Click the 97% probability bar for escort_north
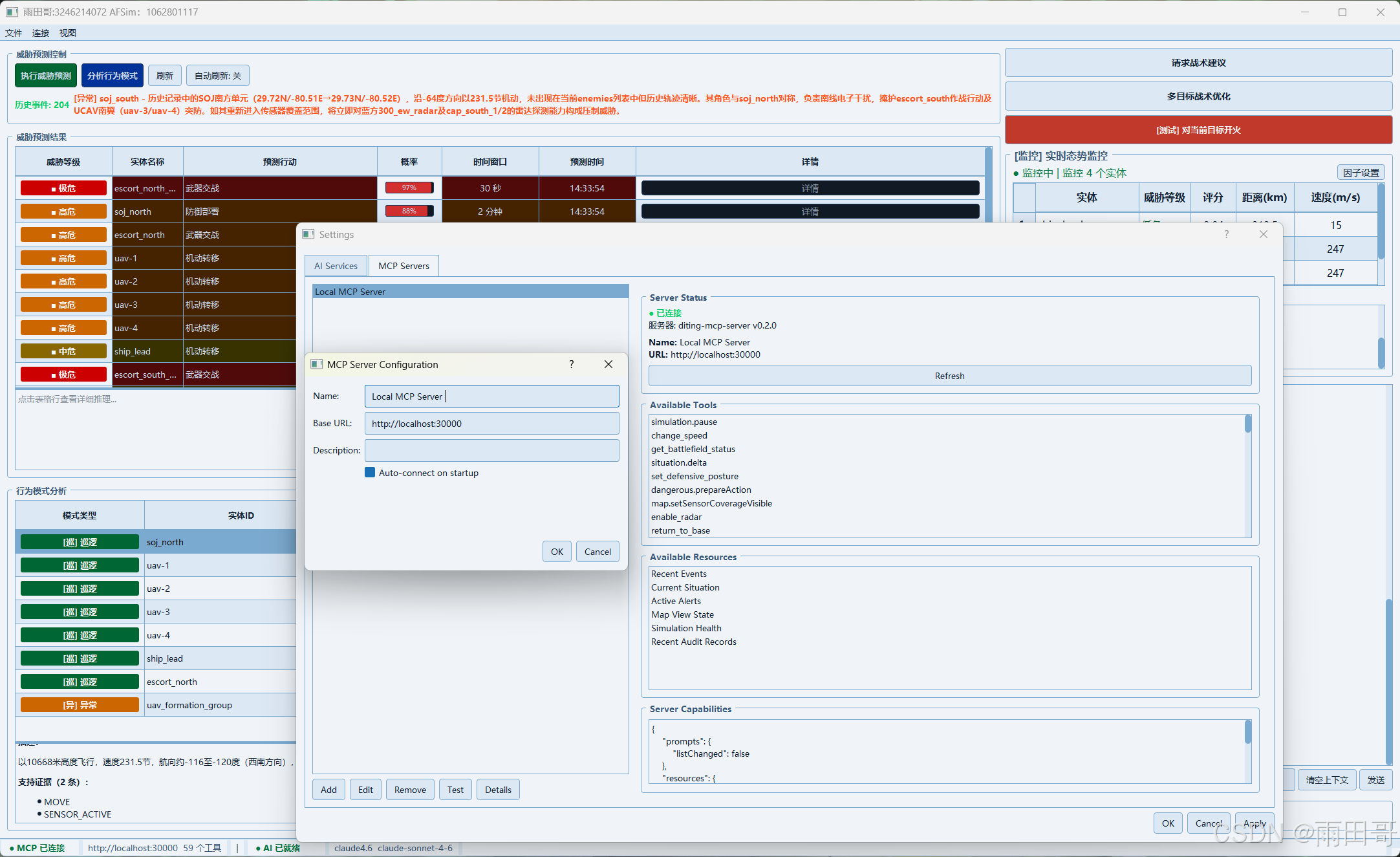This screenshot has width=1400, height=857. pos(409,188)
